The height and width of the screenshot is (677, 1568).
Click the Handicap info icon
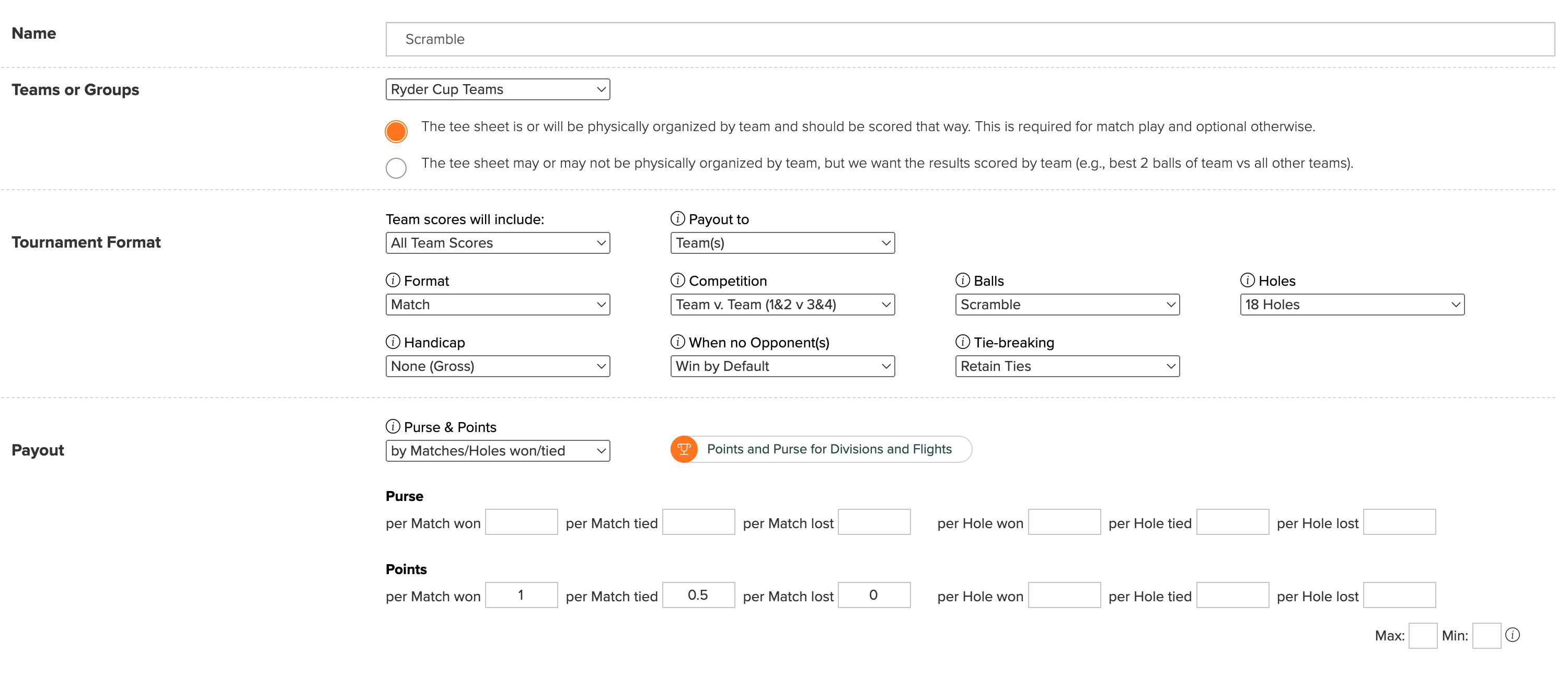[393, 342]
